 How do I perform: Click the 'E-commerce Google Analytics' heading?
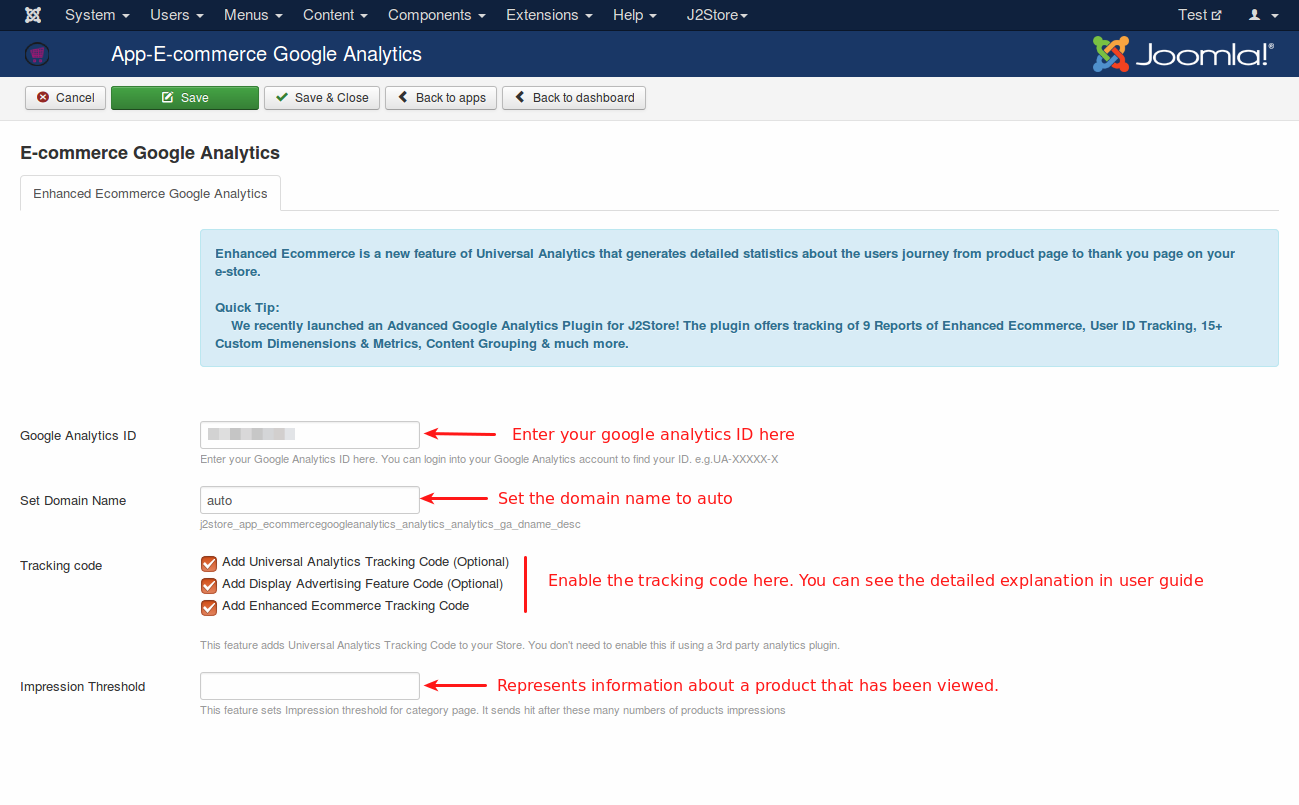pyautogui.click(x=150, y=153)
